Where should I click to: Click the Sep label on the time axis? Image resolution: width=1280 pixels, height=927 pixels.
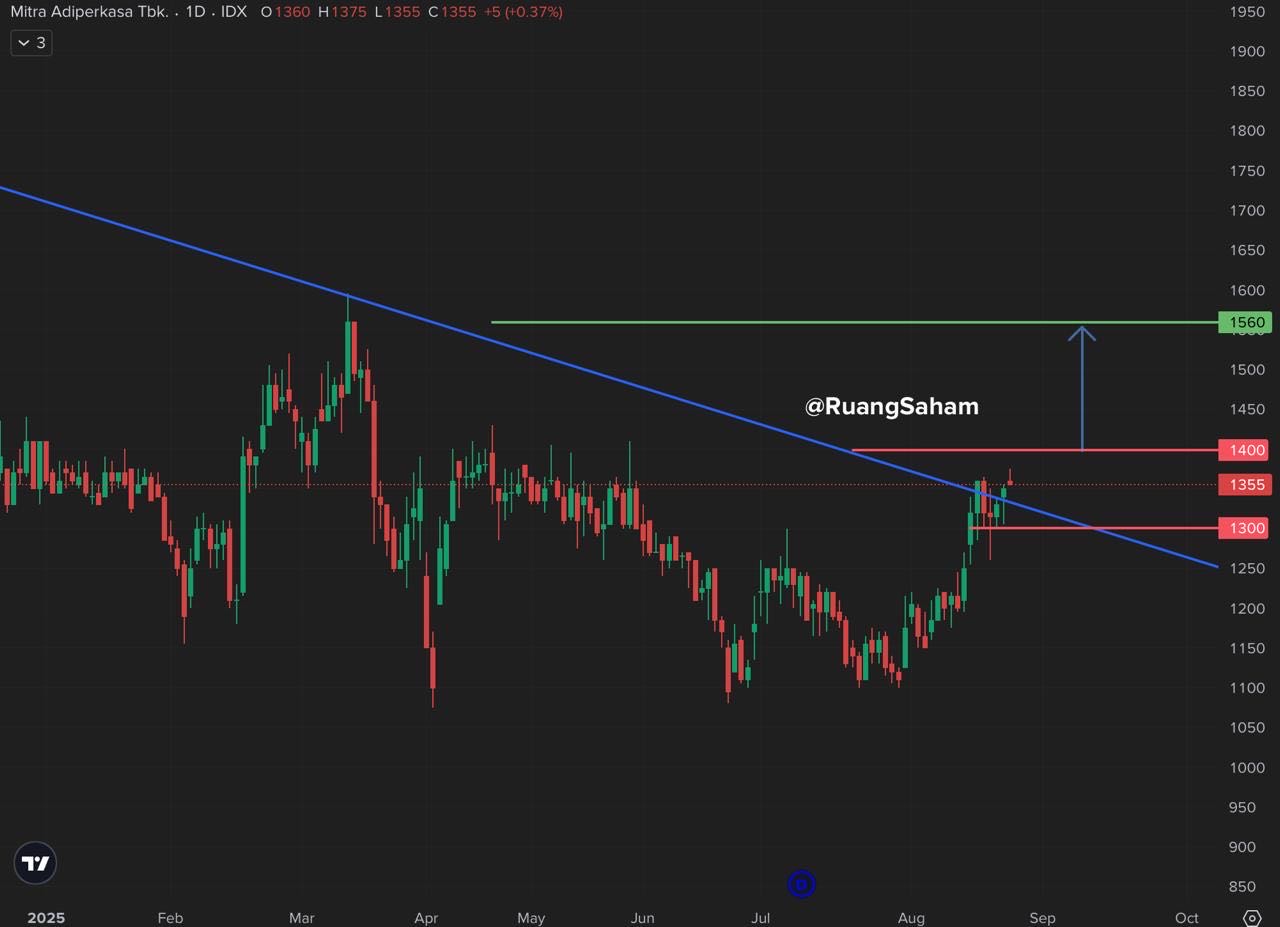tap(1042, 918)
